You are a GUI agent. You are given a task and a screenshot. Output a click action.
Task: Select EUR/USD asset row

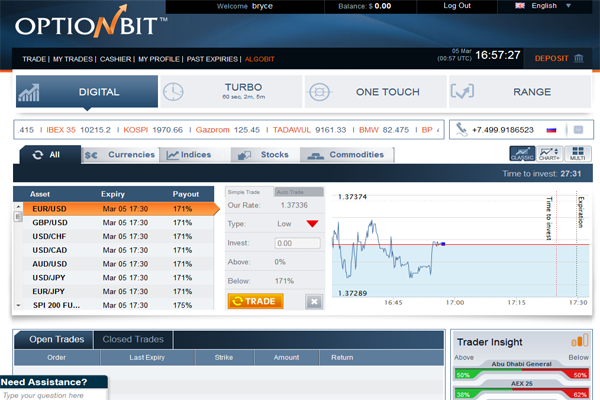pyautogui.click(x=118, y=209)
